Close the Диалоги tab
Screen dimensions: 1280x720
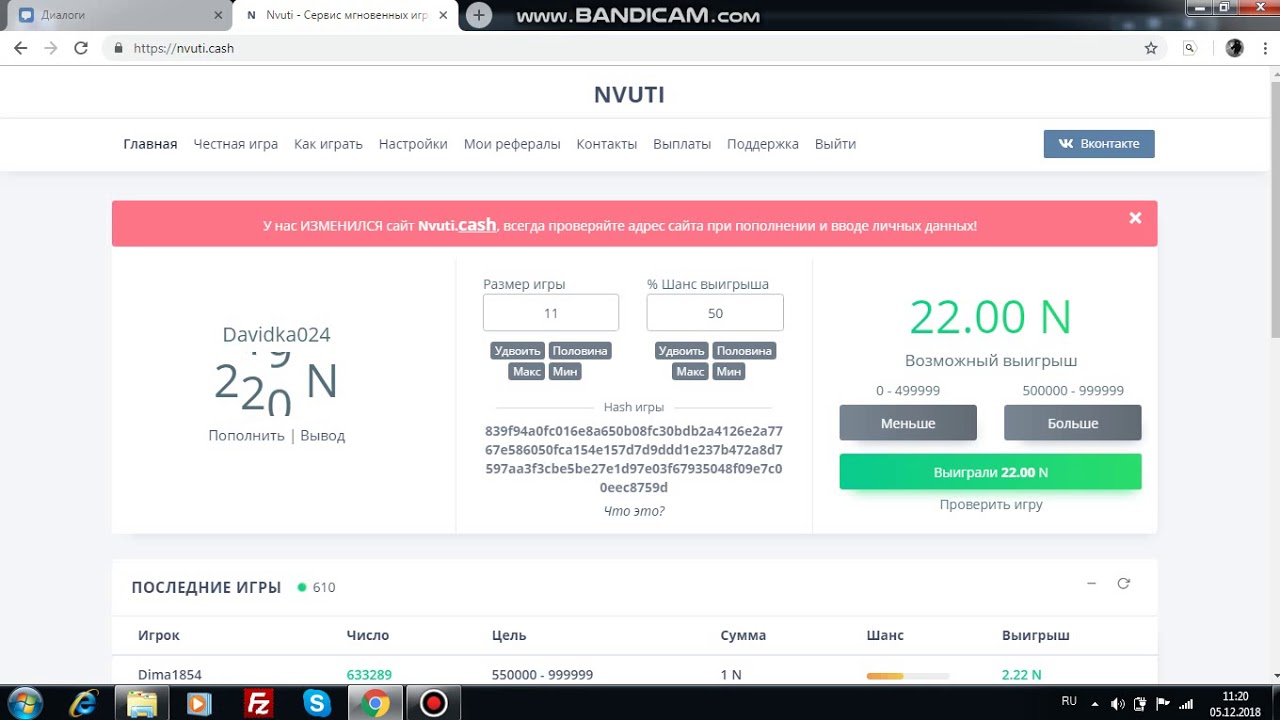(x=219, y=16)
